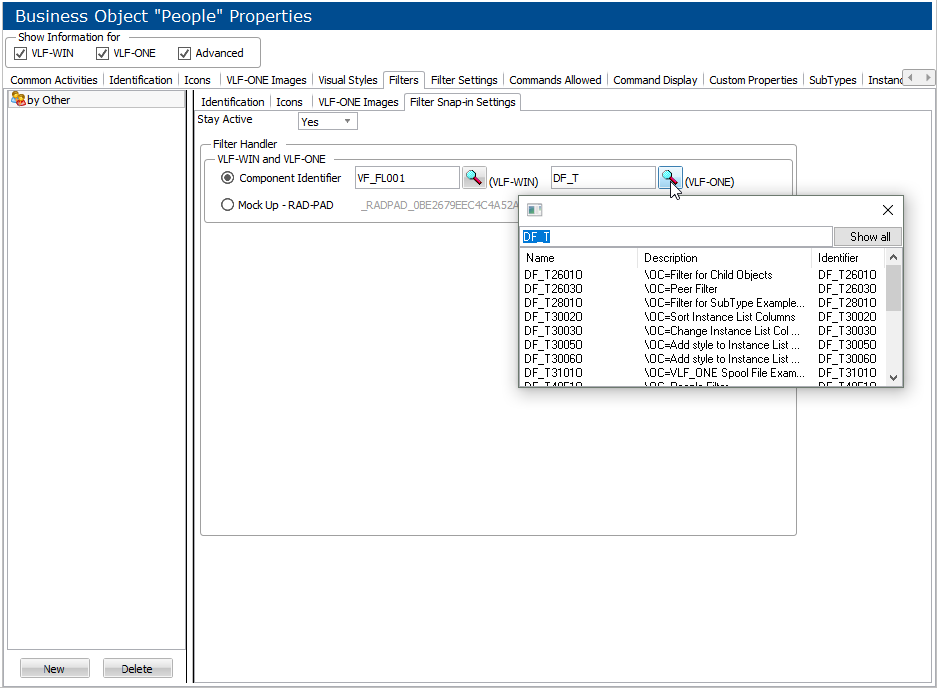The width and height of the screenshot is (937, 688).
Task: Click the VLF-ONE component search magnifier icon
Action: (x=669, y=178)
